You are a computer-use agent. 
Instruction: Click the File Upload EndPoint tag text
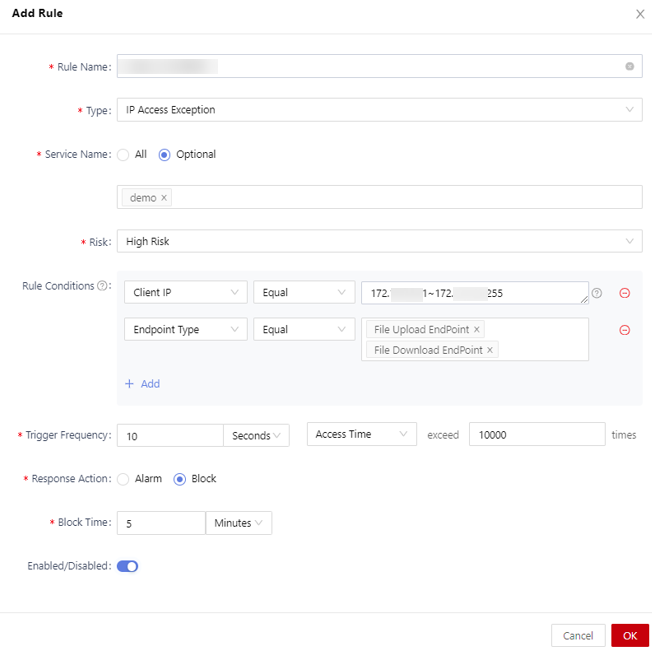tap(421, 330)
